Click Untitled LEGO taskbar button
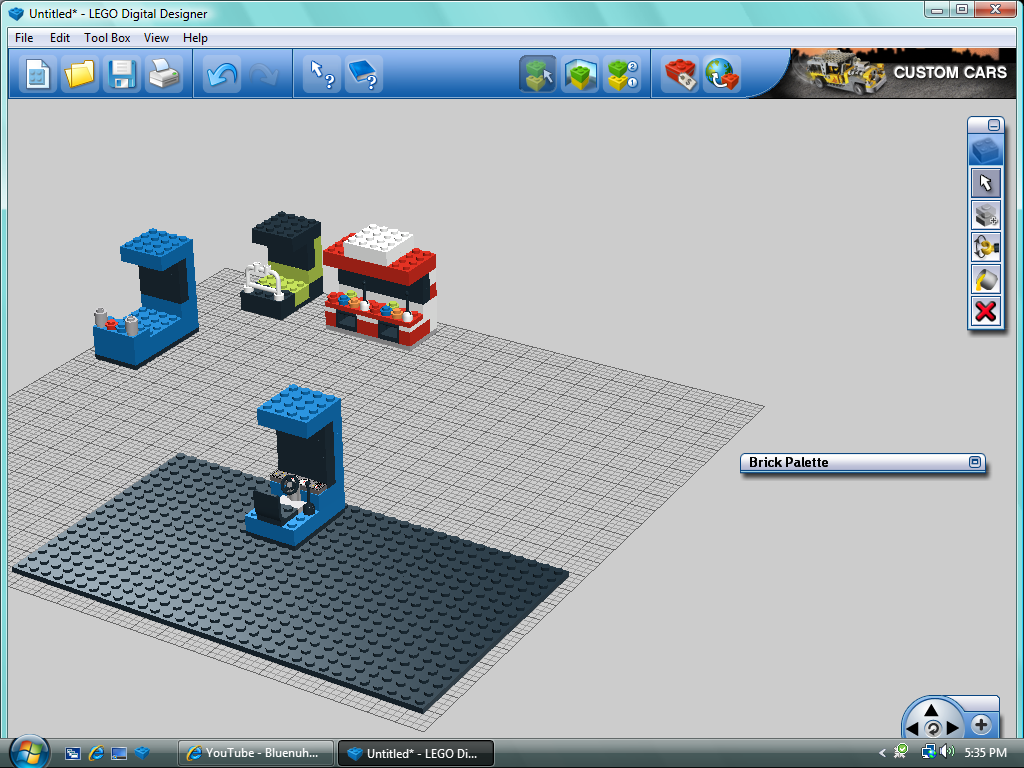This screenshot has height=768, width=1024. tap(416, 753)
